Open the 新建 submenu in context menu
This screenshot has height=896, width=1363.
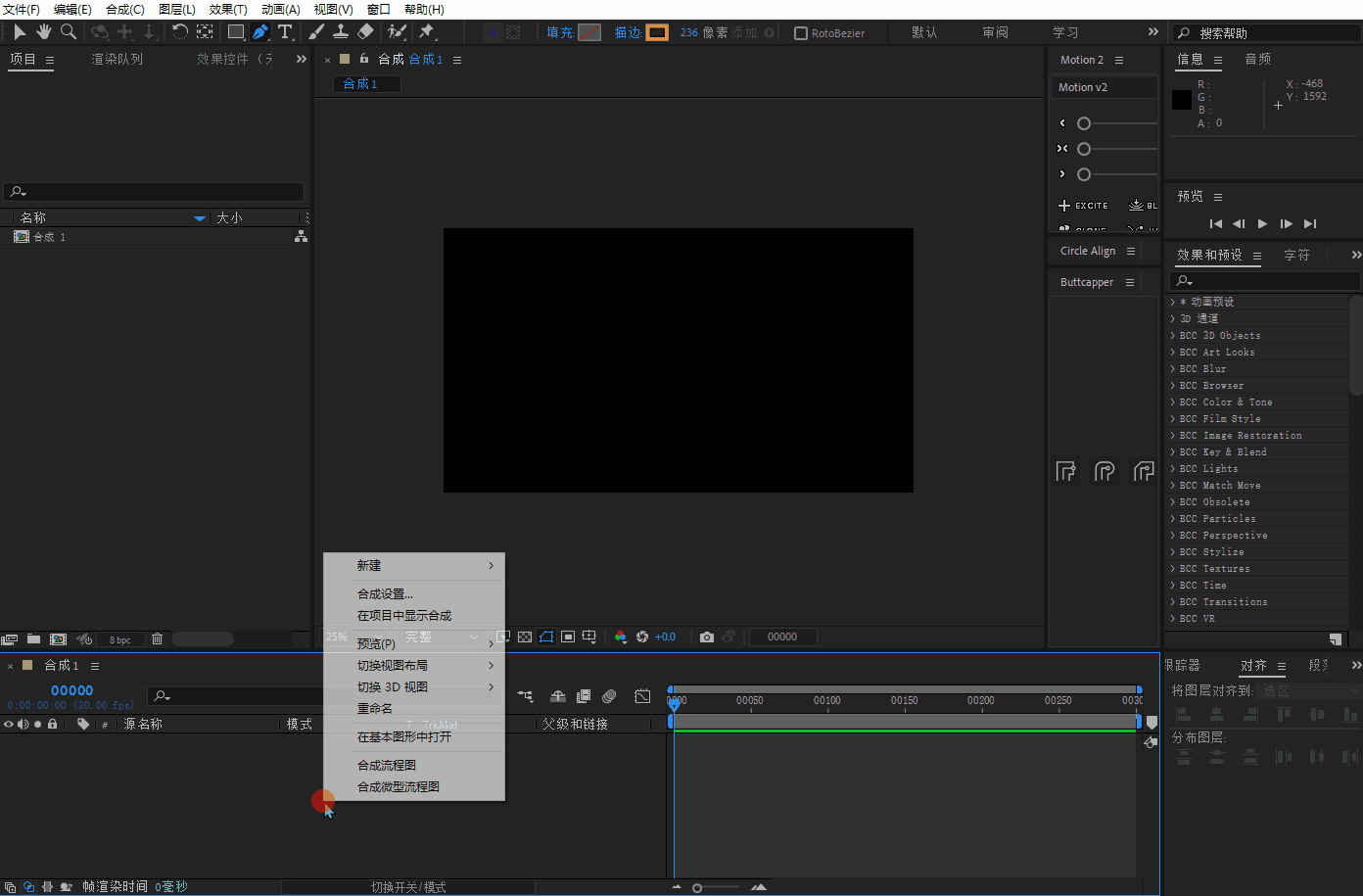[x=414, y=566]
